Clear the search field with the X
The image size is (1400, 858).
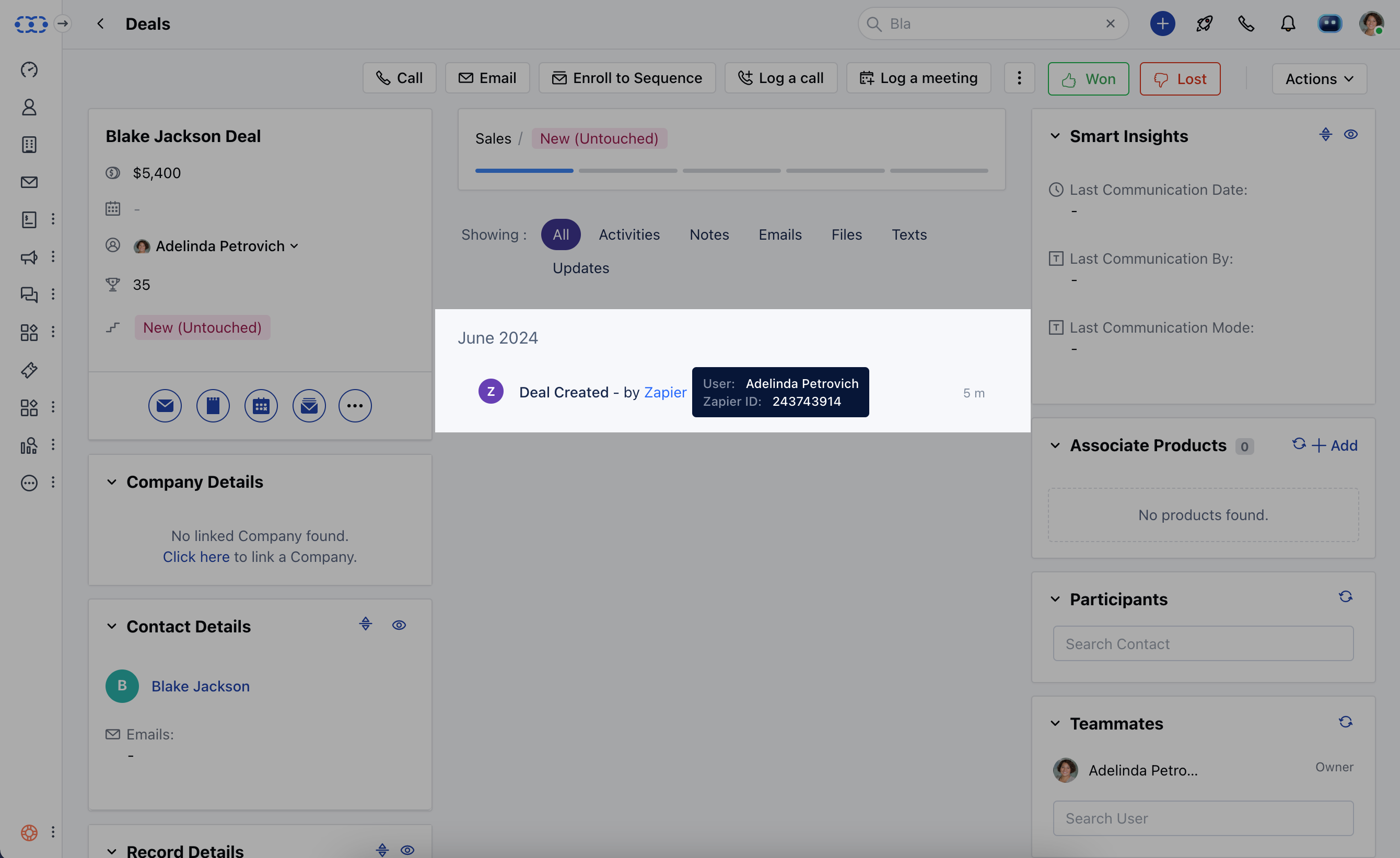[x=1110, y=23]
